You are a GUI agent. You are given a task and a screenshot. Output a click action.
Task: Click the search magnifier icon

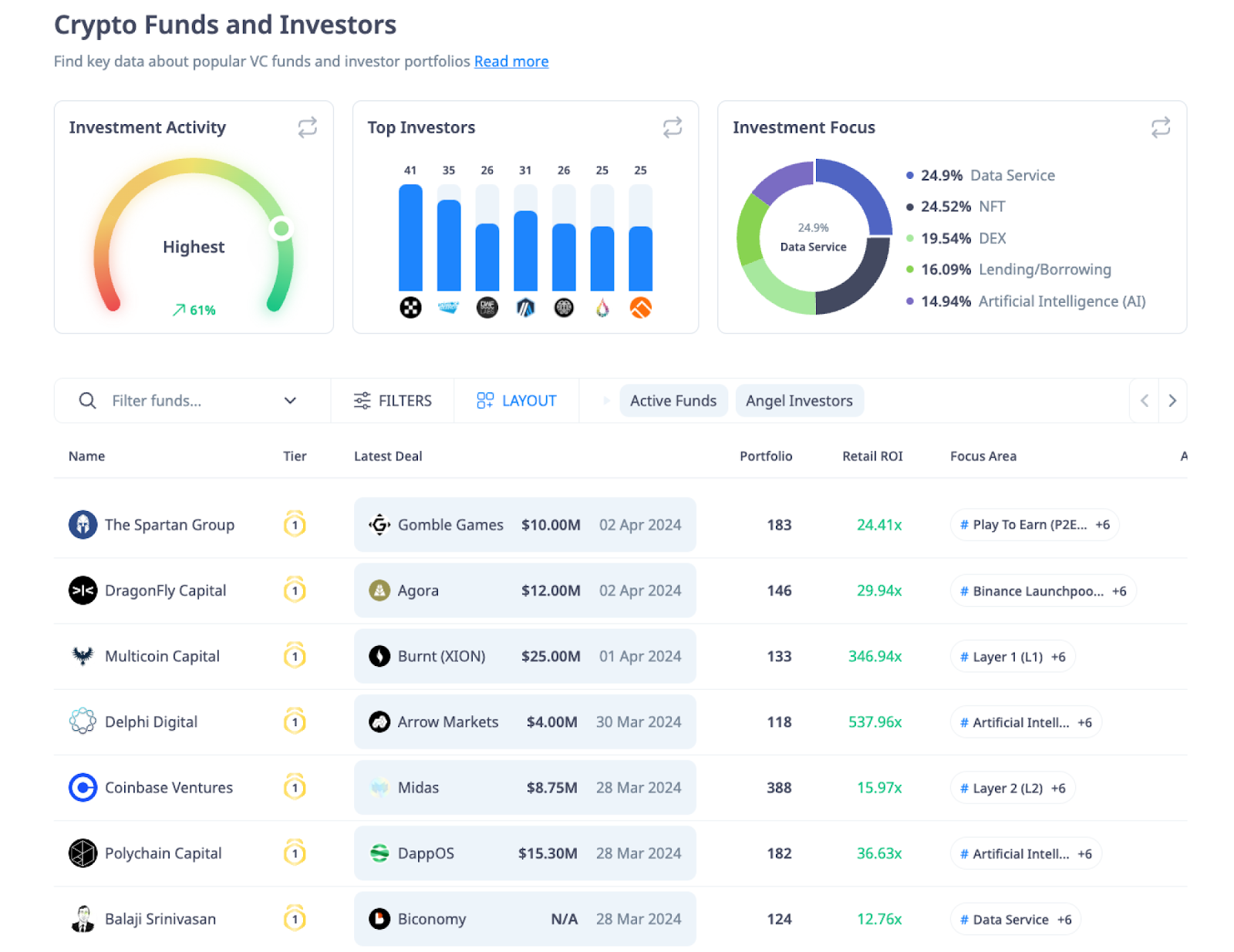(x=88, y=401)
